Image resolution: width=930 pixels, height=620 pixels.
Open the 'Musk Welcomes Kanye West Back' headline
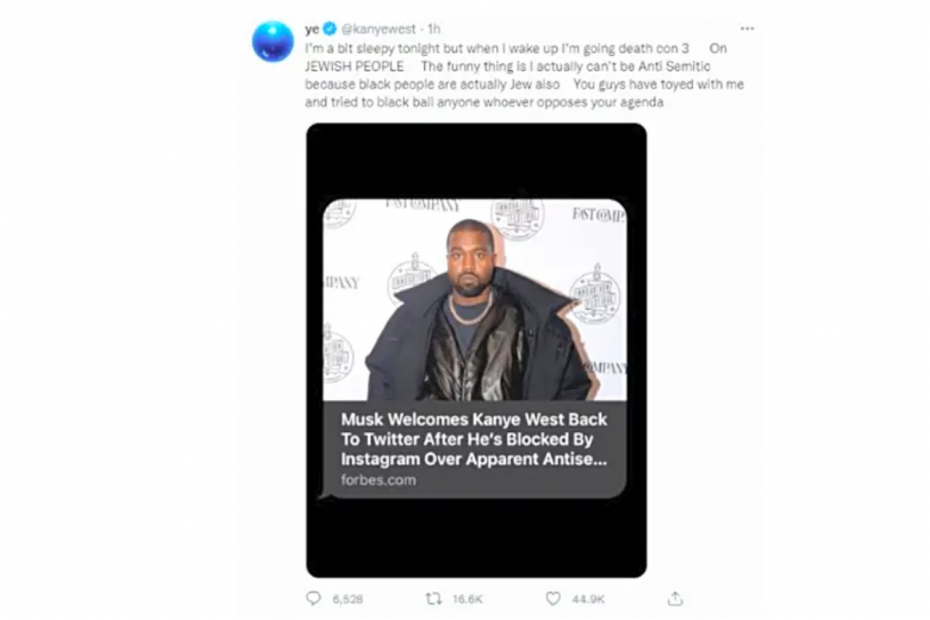click(x=474, y=439)
